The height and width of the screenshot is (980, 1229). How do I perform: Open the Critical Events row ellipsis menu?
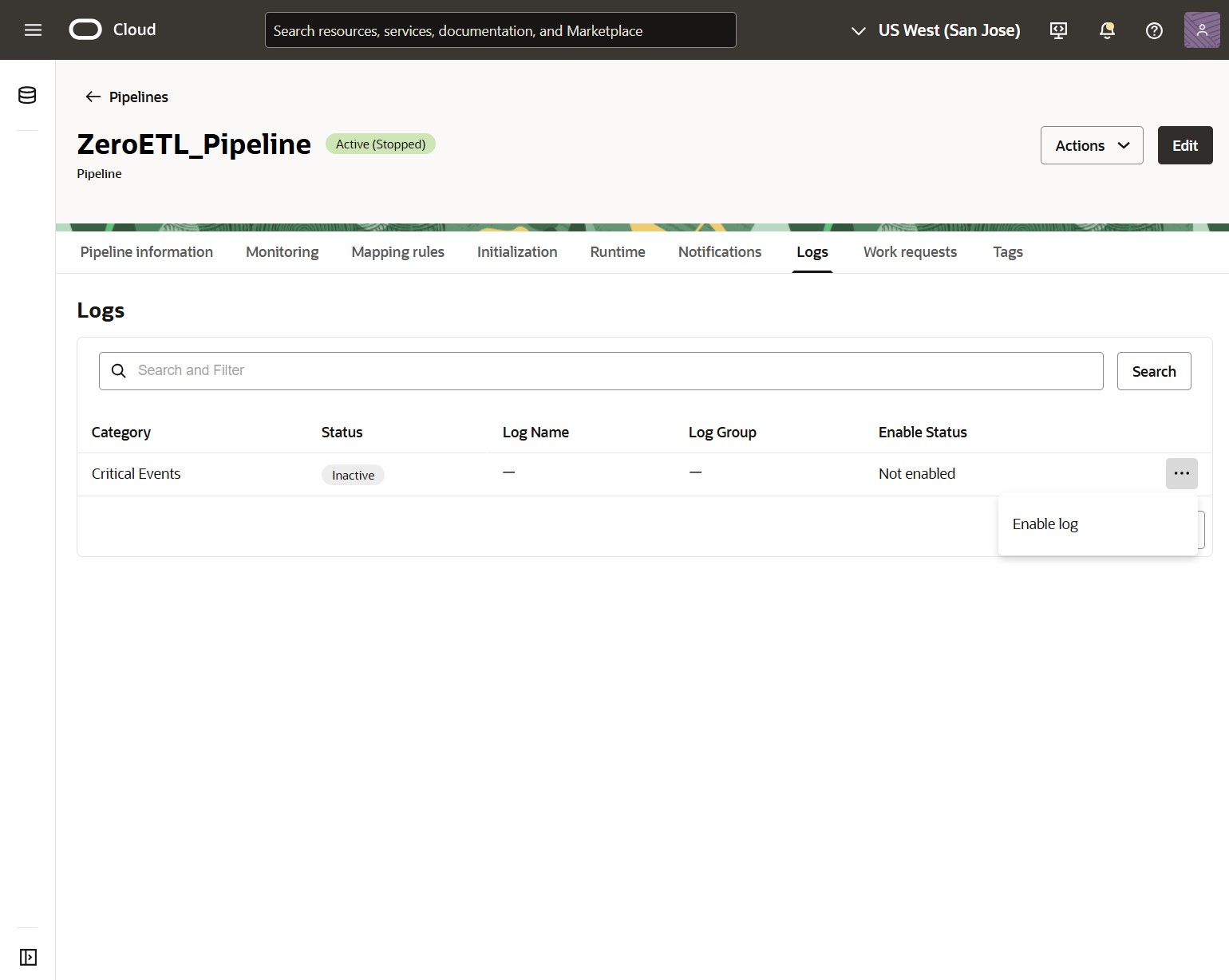[1182, 473]
